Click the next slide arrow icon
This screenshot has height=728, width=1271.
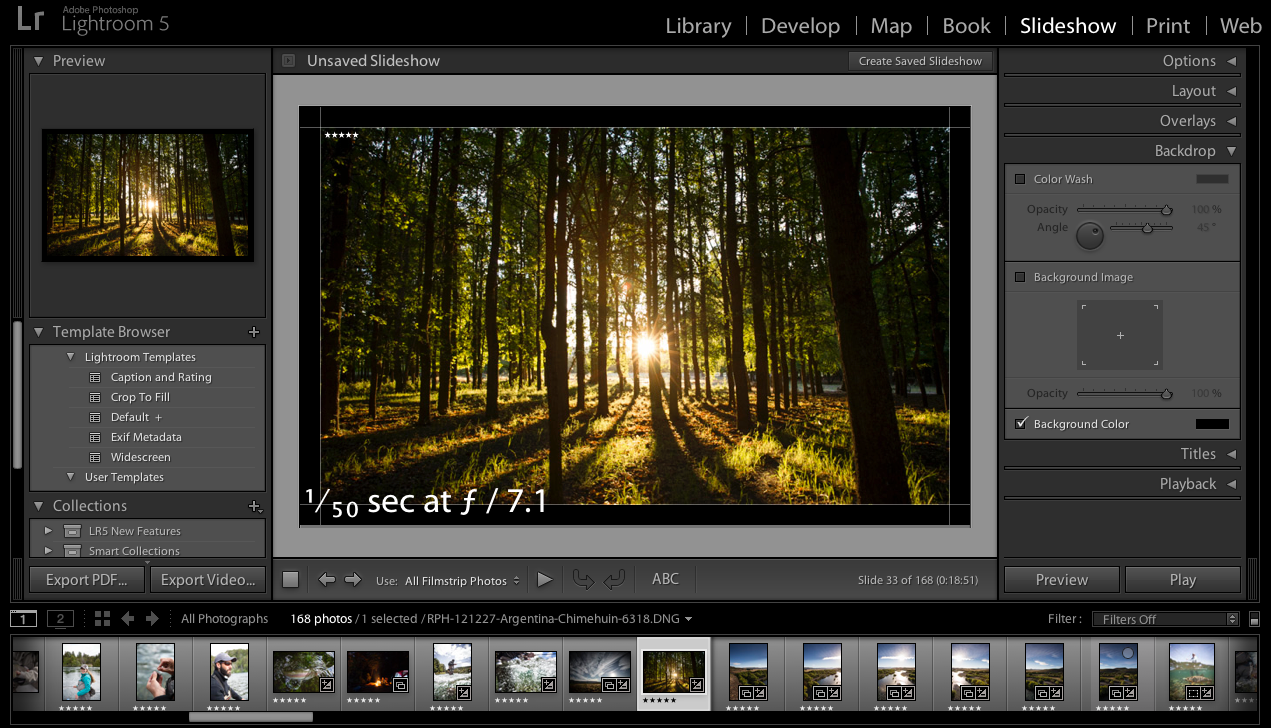coord(352,579)
